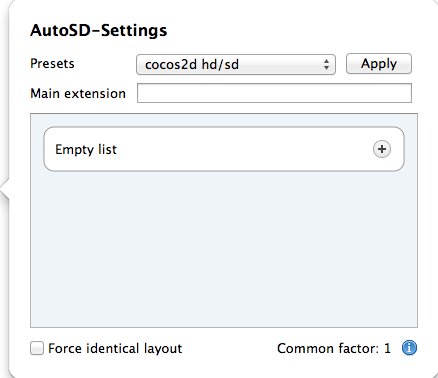Click the up arrow on the Presets popup
Viewport: 438px width, 378px height.
[326, 61]
